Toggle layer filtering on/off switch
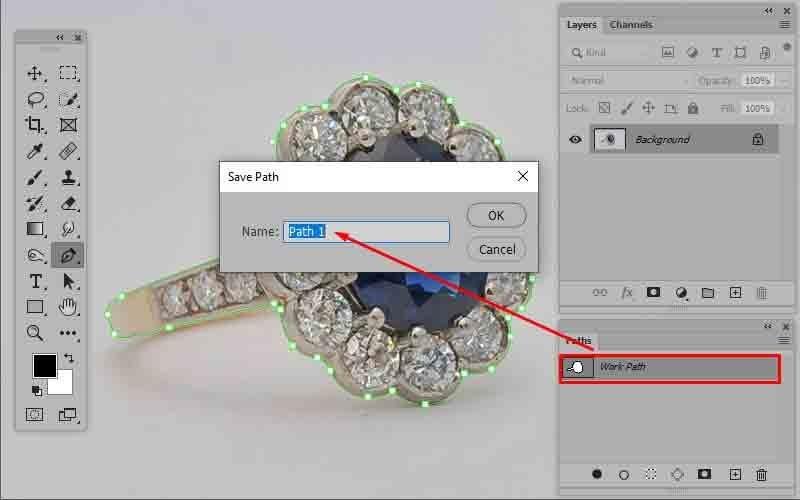The width and height of the screenshot is (800, 500). coord(787,47)
